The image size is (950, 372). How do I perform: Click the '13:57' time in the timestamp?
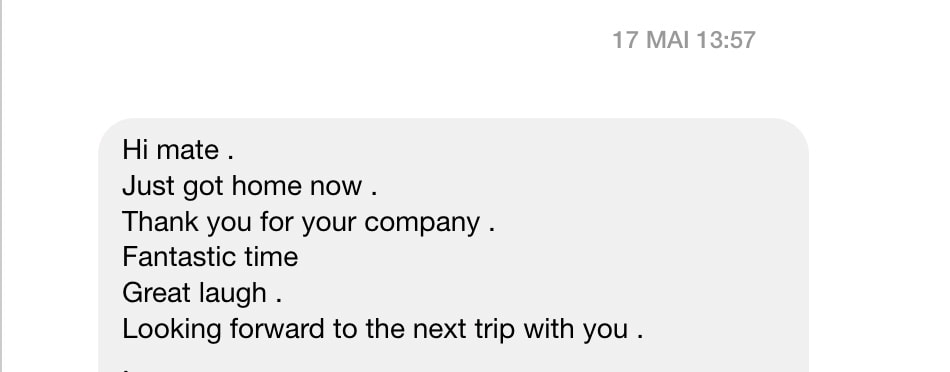tap(726, 40)
